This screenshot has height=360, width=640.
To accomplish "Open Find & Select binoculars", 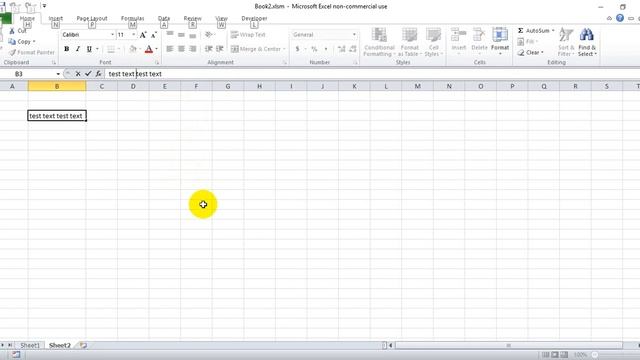I will tap(587, 42).
